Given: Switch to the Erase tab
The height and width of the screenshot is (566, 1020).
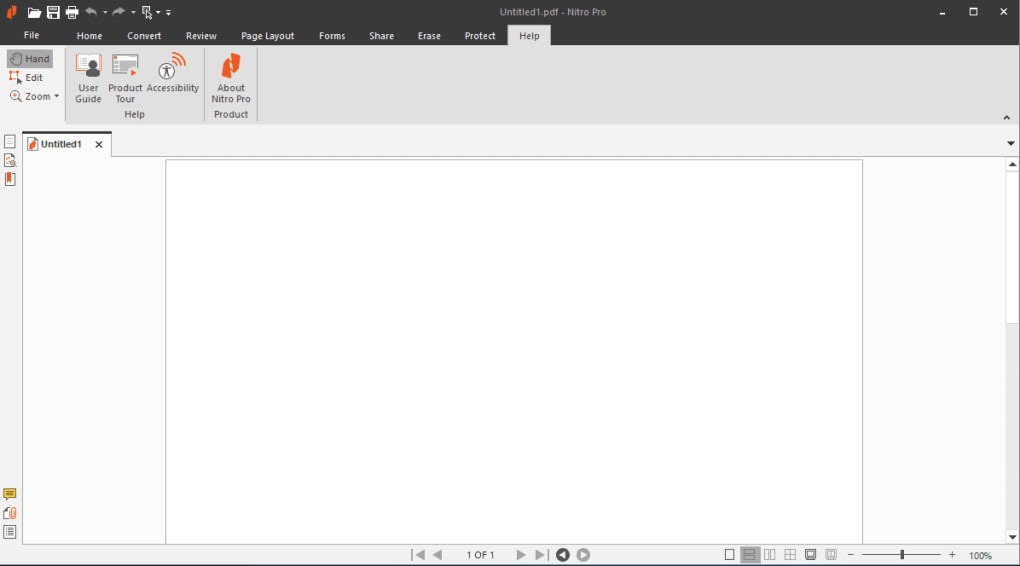Looking at the screenshot, I should (429, 36).
